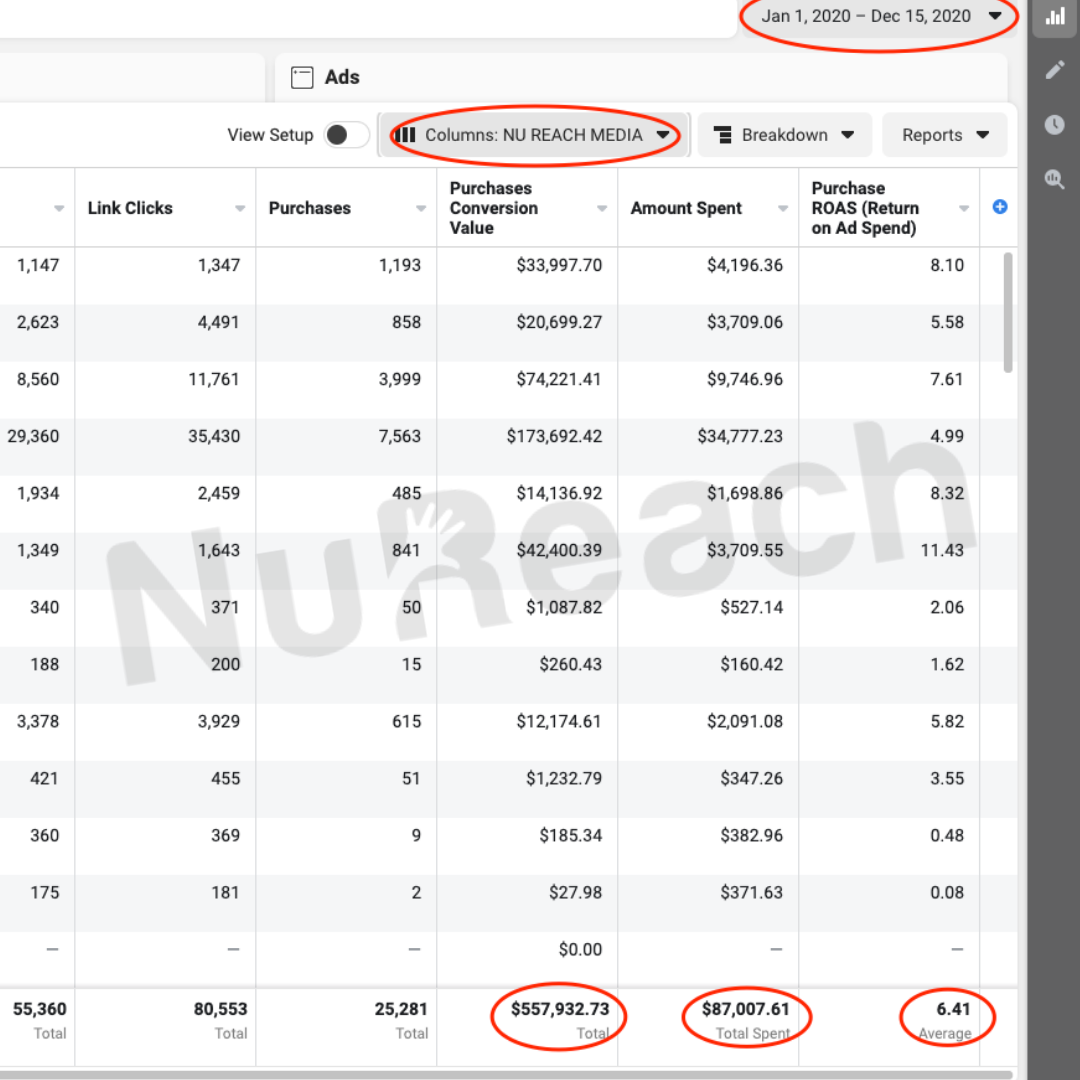Click the columns bars icon beside NU REACH MEDIA
1080x1080 pixels.
click(x=405, y=135)
